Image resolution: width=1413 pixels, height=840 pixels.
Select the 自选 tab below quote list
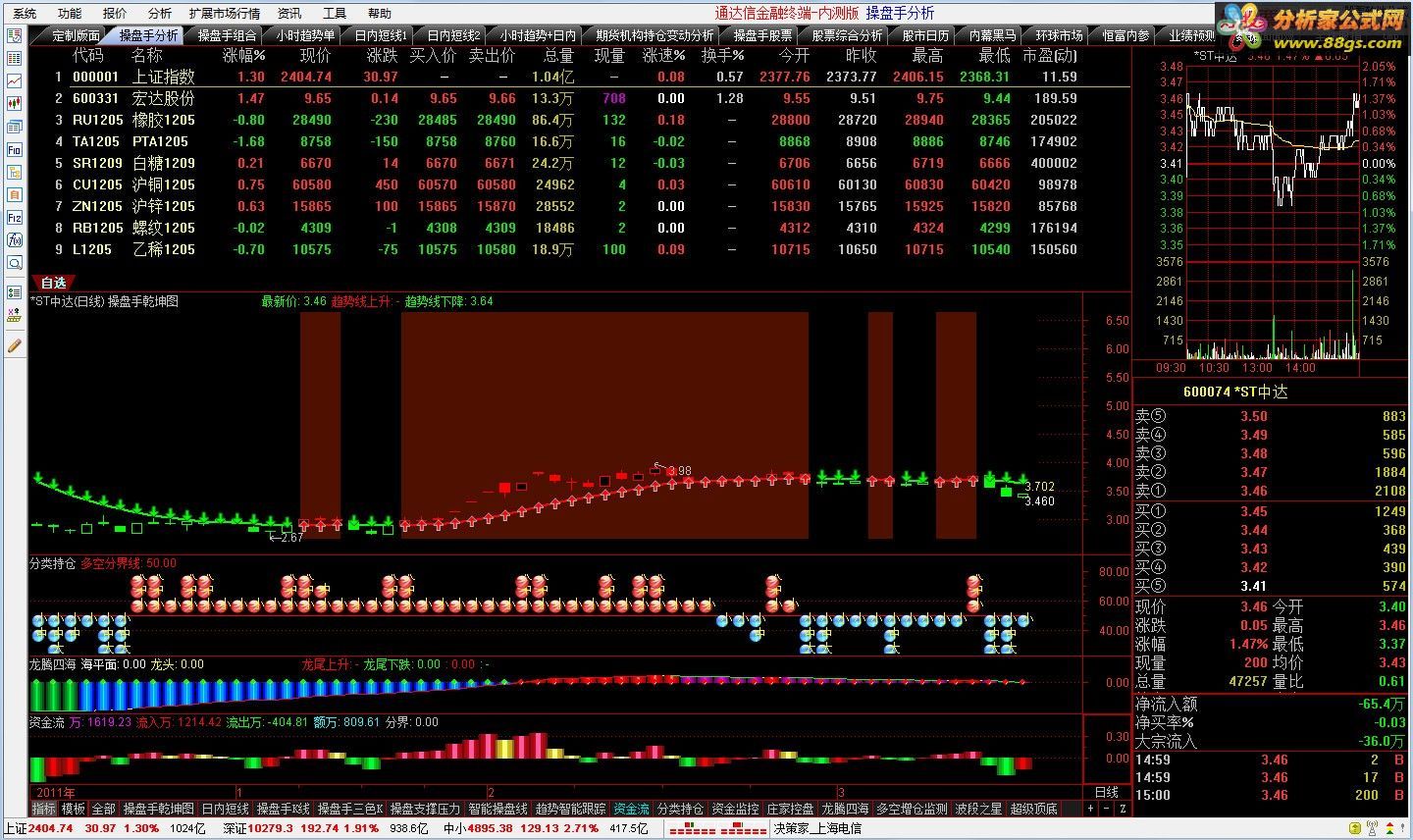(x=53, y=283)
